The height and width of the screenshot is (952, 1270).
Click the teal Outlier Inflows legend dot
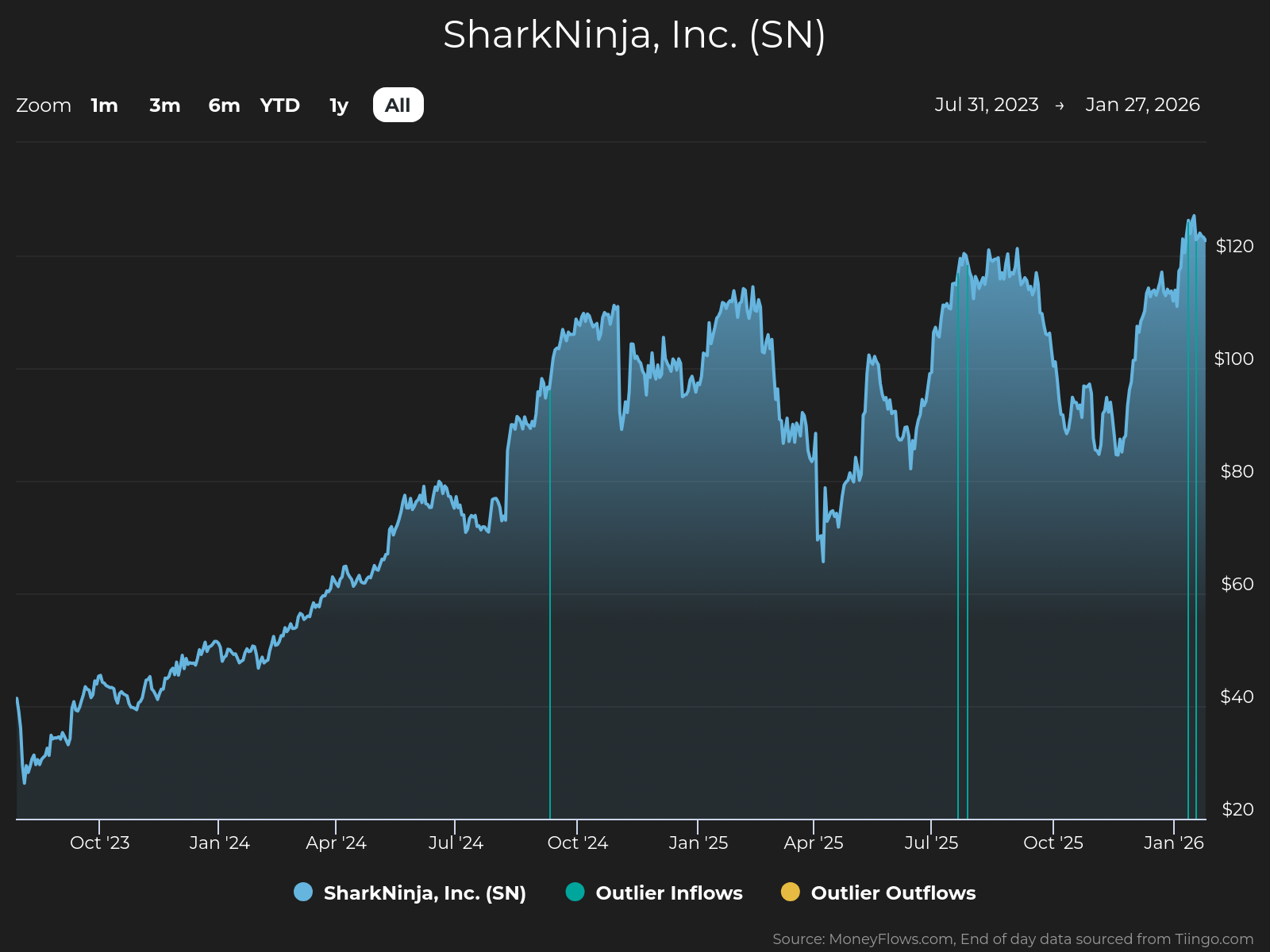(x=575, y=892)
